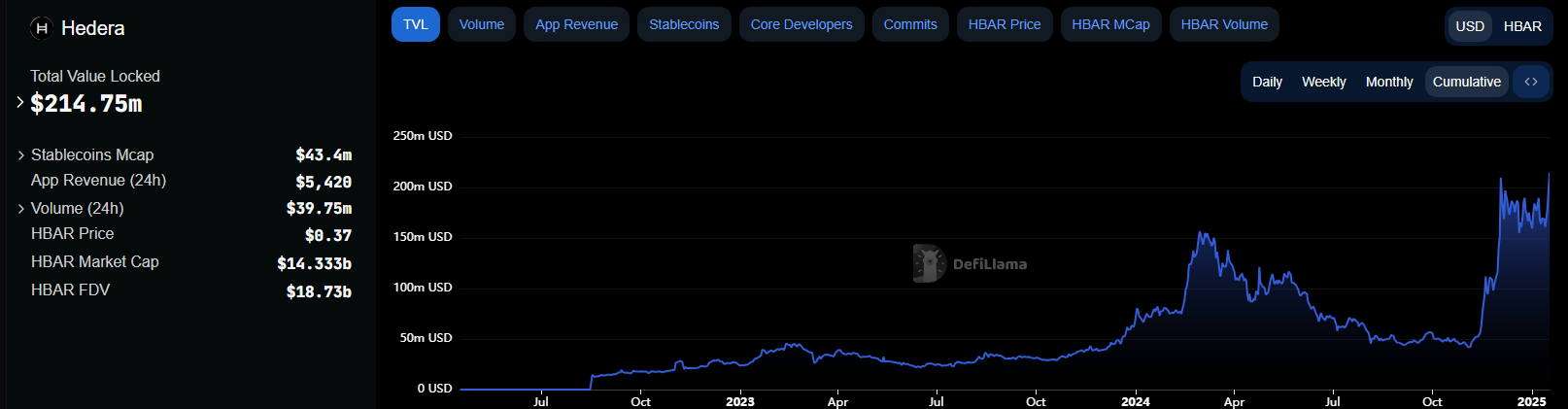
Task: Click the $214.75m TVL value
Action: pyautogui.click(x=86, y=104)
